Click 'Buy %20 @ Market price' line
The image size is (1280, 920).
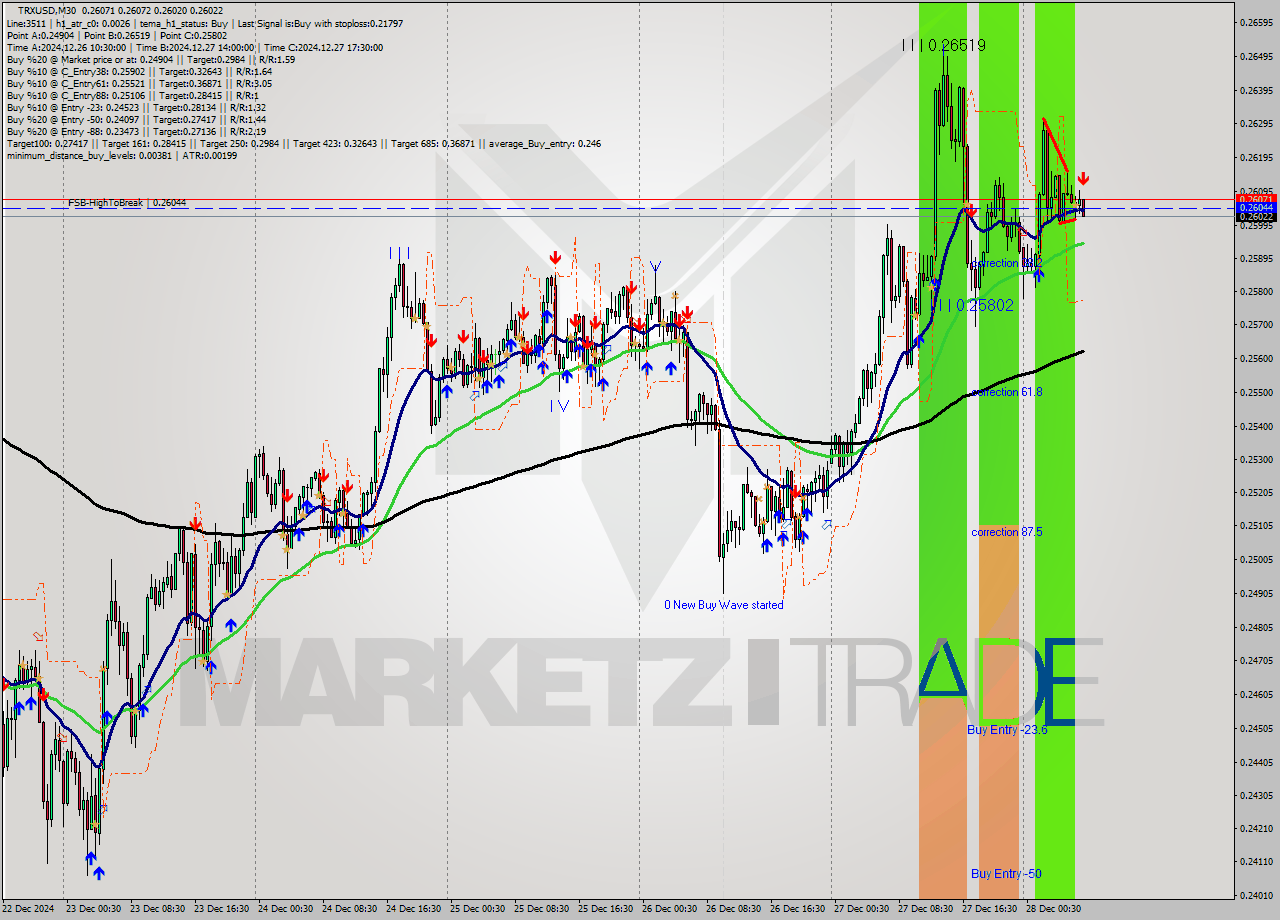click(x=151, y=59)
